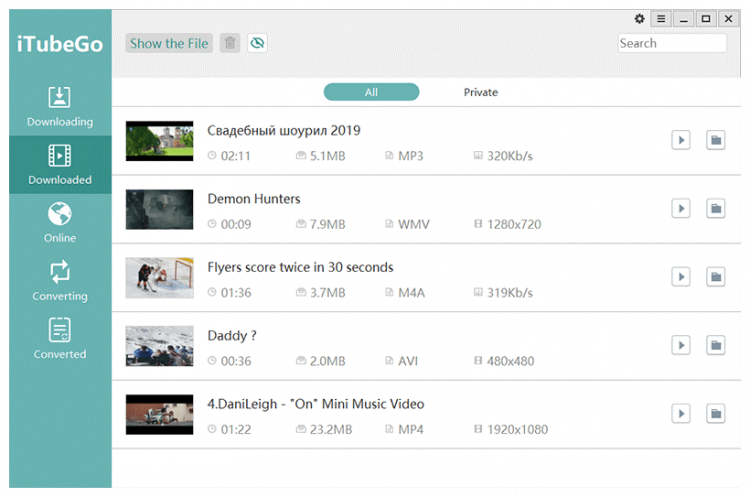Screen dimensions: 750x497
Task: Toggle the private mode eye icon
Action: click(x=257, y=43)
